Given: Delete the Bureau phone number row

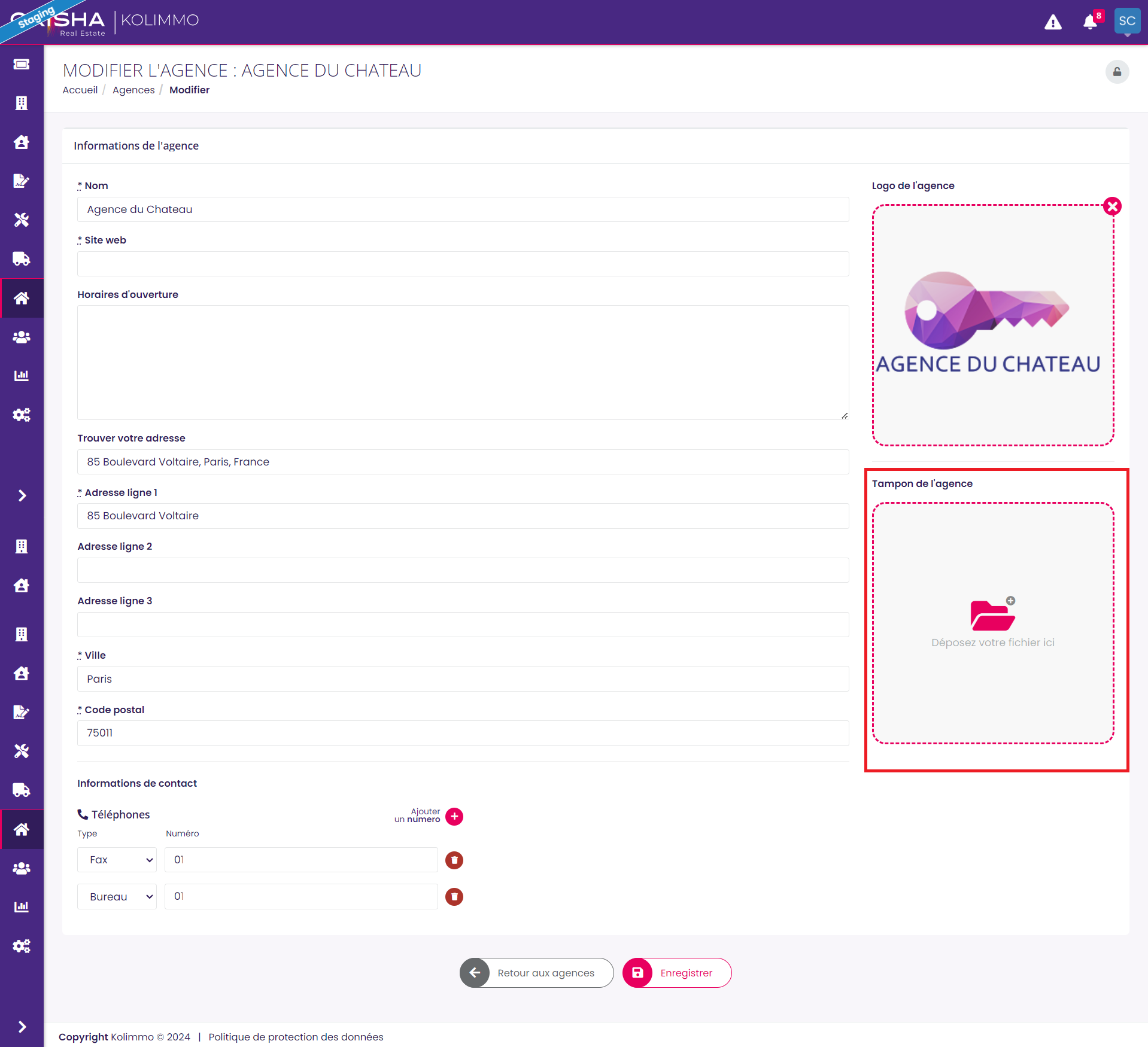Looking at the screenshot, I should [454, 896].
